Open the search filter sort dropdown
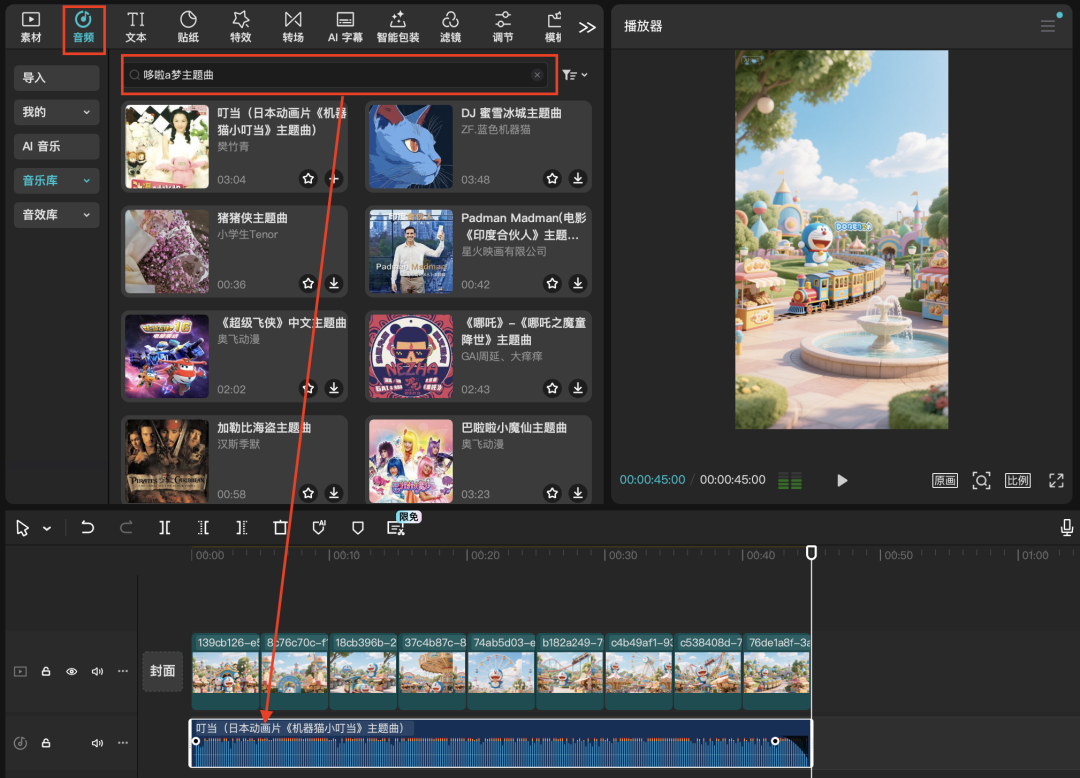Image resolution: width=1080 pixels, height=778 pixels. [x=574, y=75]
